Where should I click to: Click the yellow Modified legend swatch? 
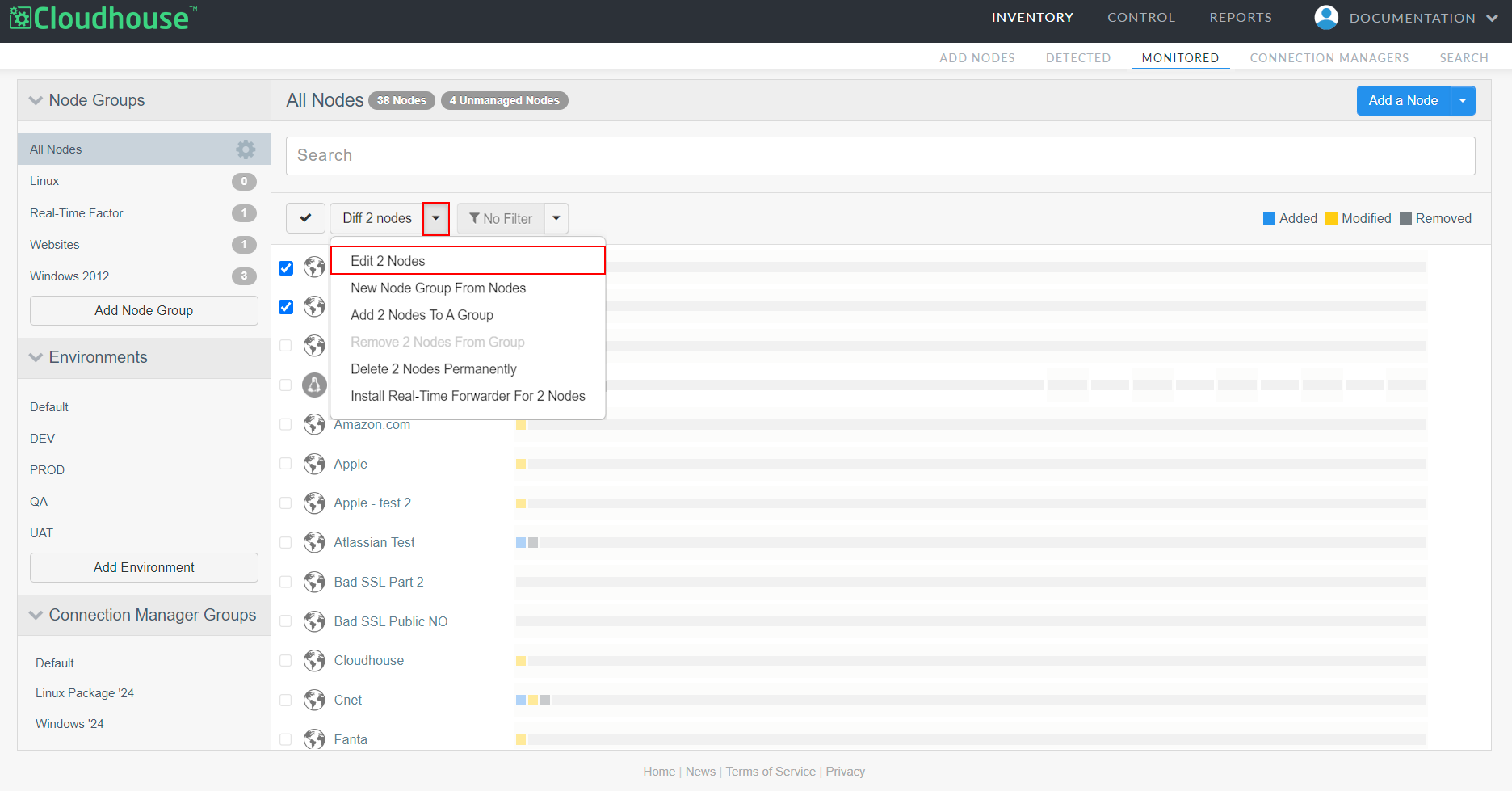[1331, 218]
